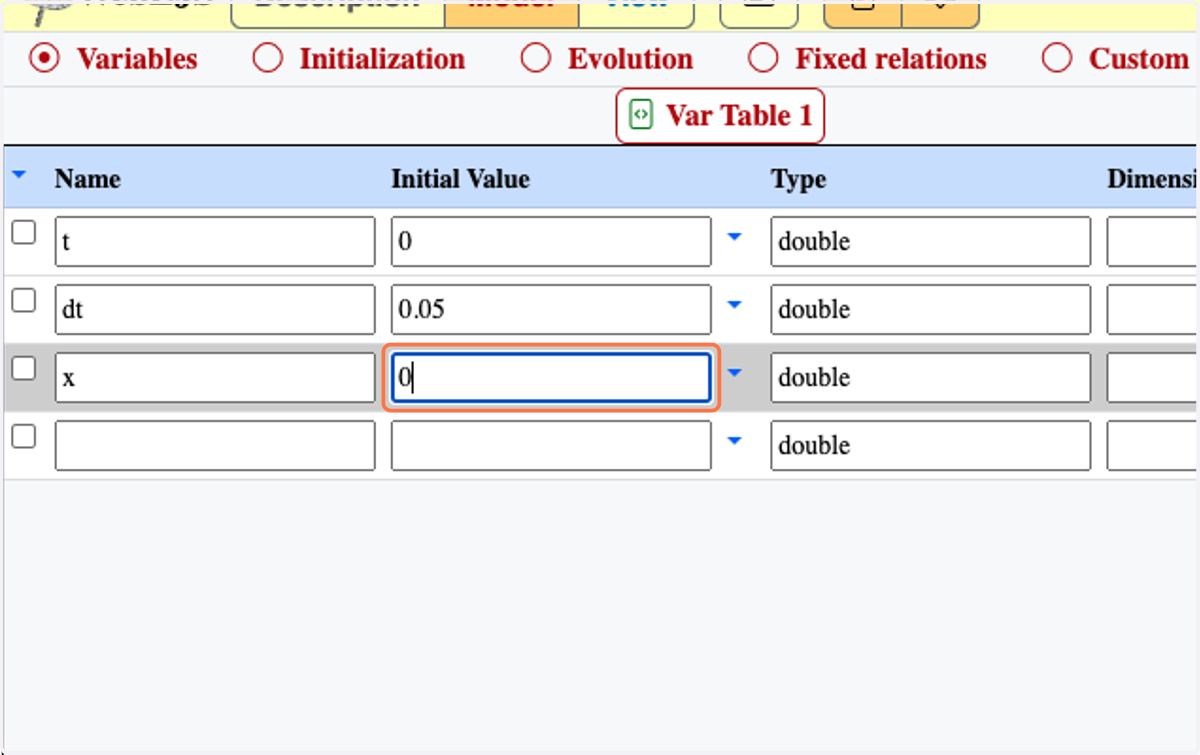The width and height of the screenshot is (1200, 755).
Task: Click the Initial Value field of variable t
Action: tap(551, 242)
